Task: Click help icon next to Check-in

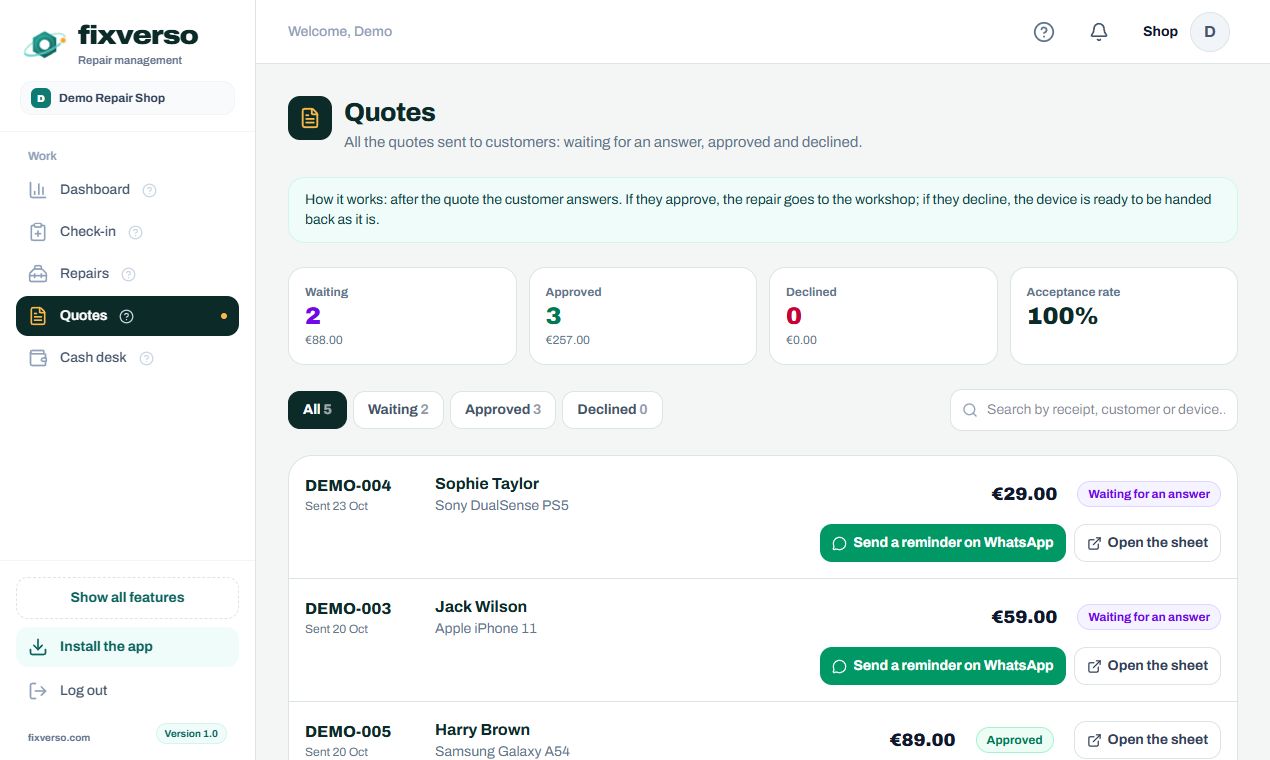Action: pyautogui.click(x=136, y=232)
